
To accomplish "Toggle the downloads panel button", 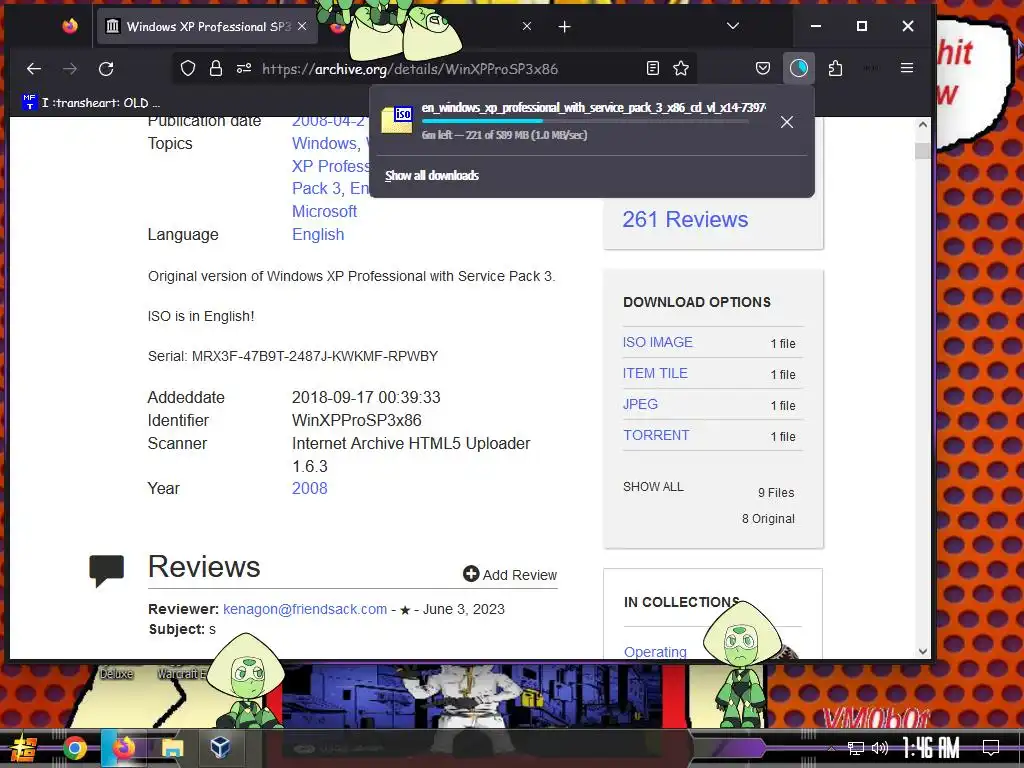I will (x=799, y=68).
